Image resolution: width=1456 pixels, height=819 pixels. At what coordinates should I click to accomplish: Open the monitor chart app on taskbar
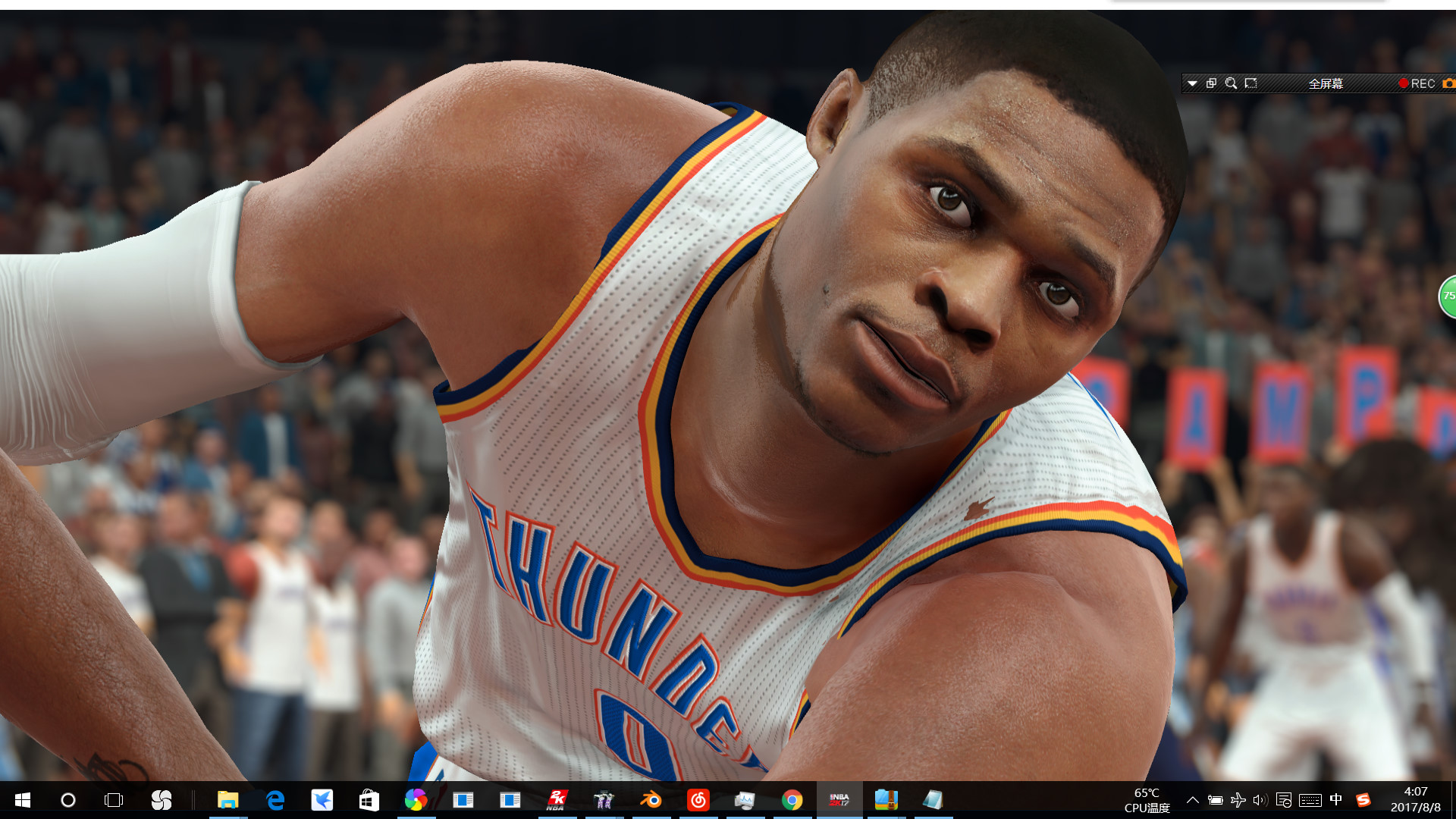745,800
